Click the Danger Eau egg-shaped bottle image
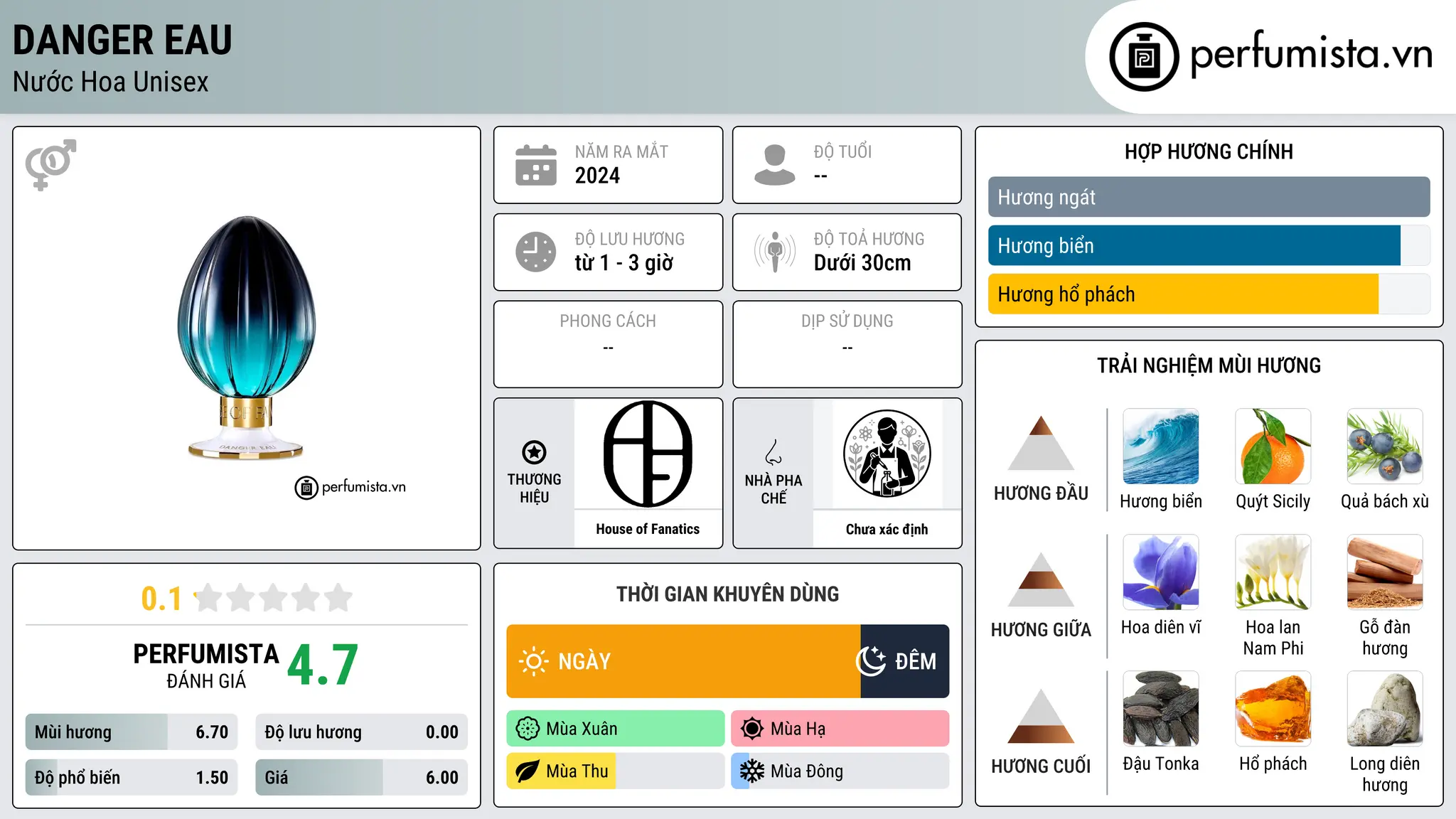Screen dimensions: 1456x819 tap(246, 337)
